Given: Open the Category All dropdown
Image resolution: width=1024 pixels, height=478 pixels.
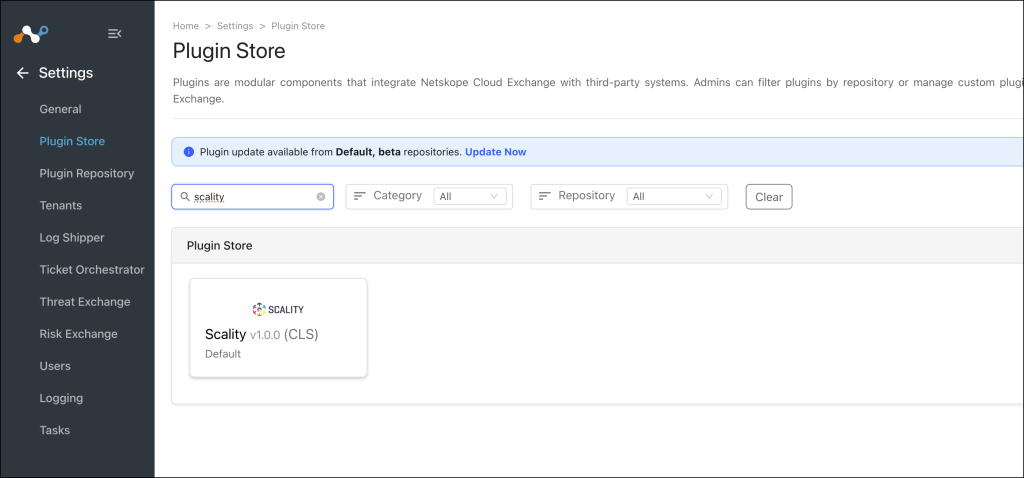Looking at the screenshot, I should [x=470, y=197].
